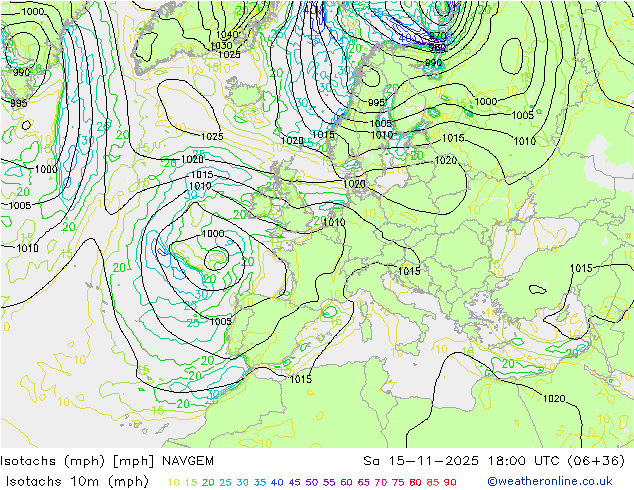
Task: Click the 1030 isobar label
Action: [x=221, y=46]
